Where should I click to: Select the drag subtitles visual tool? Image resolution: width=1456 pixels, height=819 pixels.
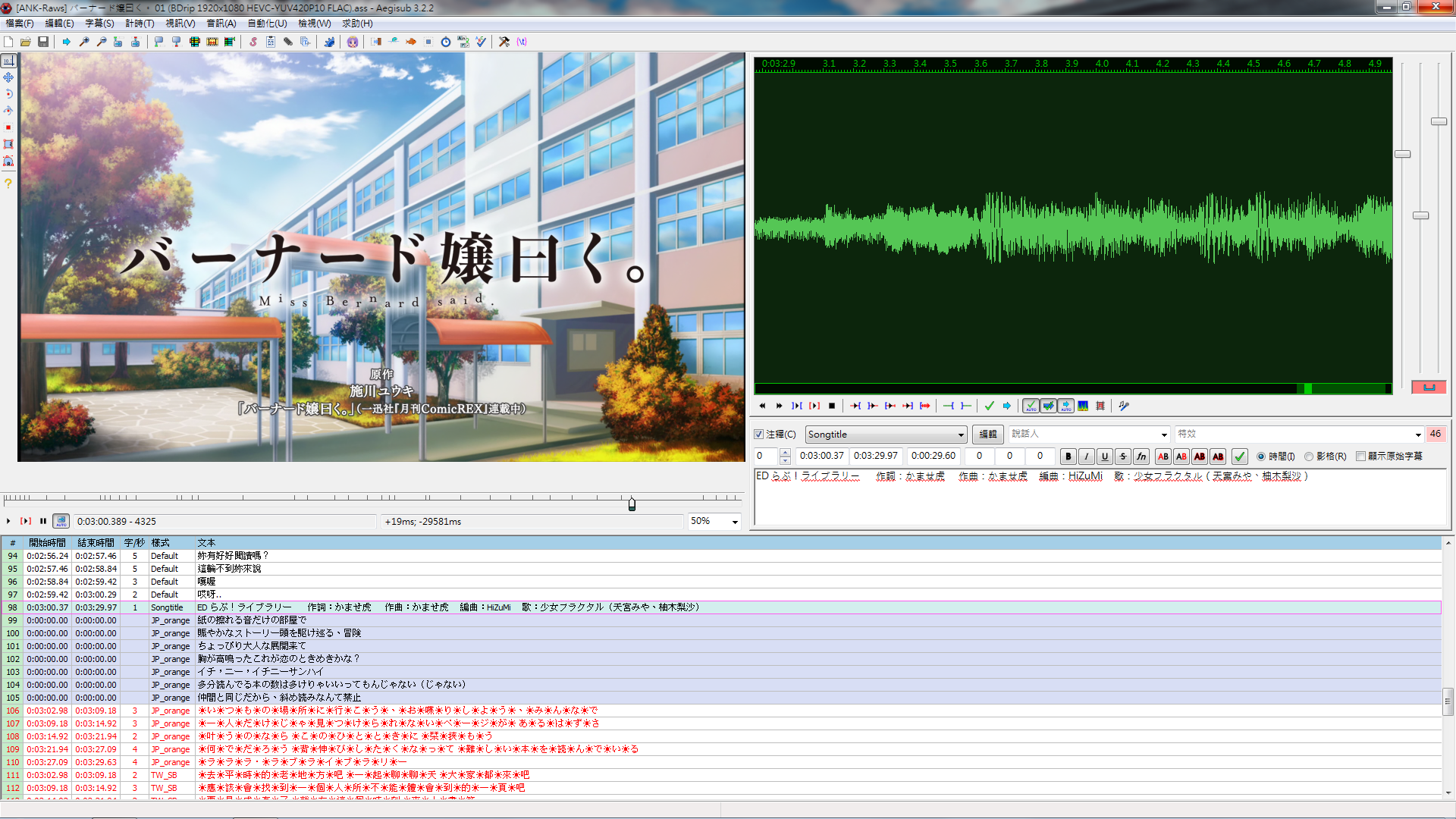pos(8,77)
